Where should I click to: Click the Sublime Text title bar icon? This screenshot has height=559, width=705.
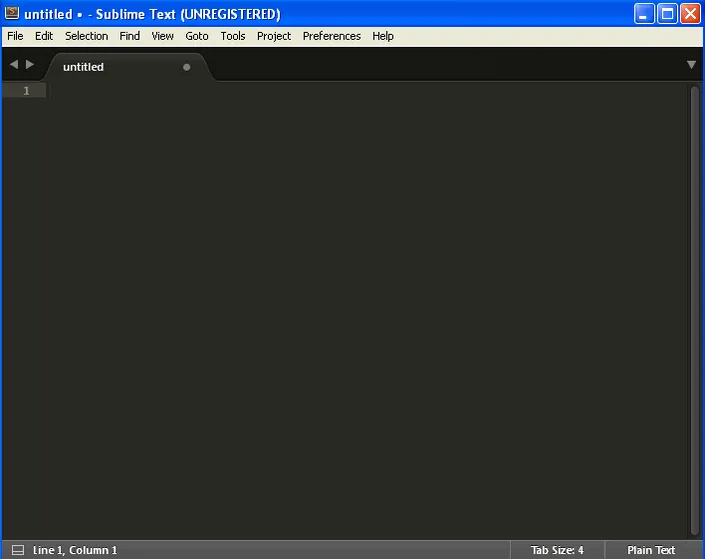(x=12, y=13)
